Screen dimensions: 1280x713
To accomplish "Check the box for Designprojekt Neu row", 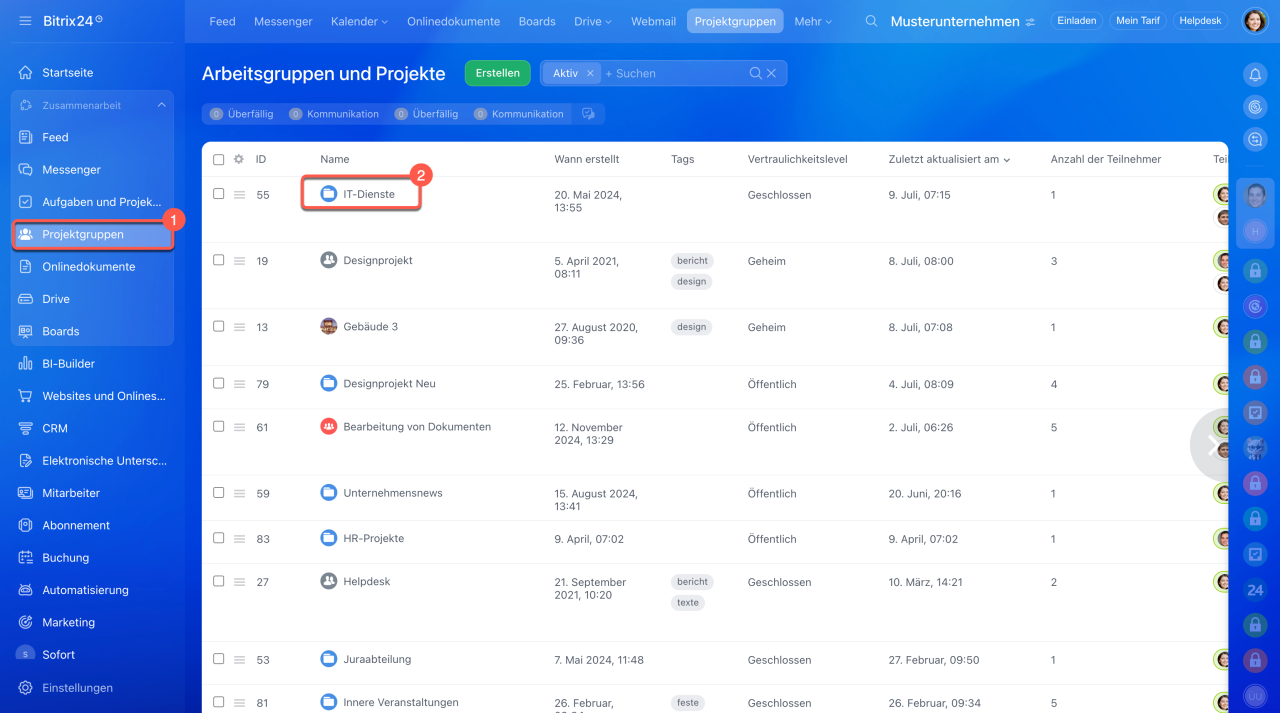I will pos(219,383).
